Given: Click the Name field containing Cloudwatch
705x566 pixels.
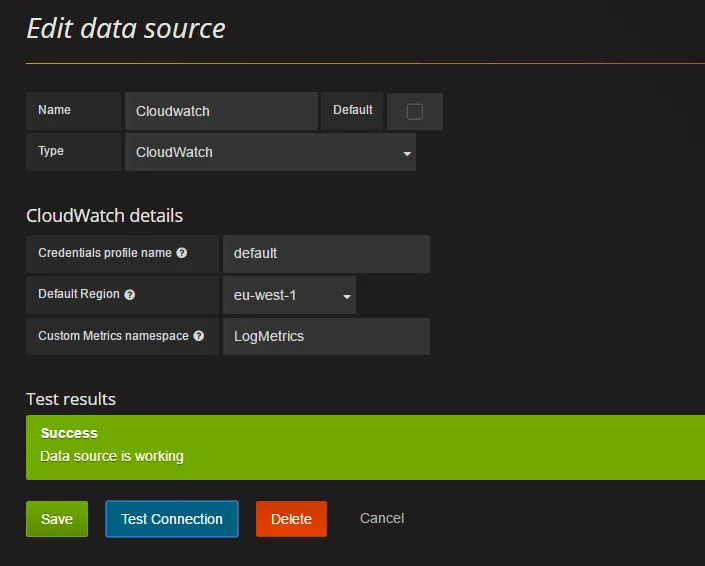Looking at the screenshot, I should pos(221,111).
